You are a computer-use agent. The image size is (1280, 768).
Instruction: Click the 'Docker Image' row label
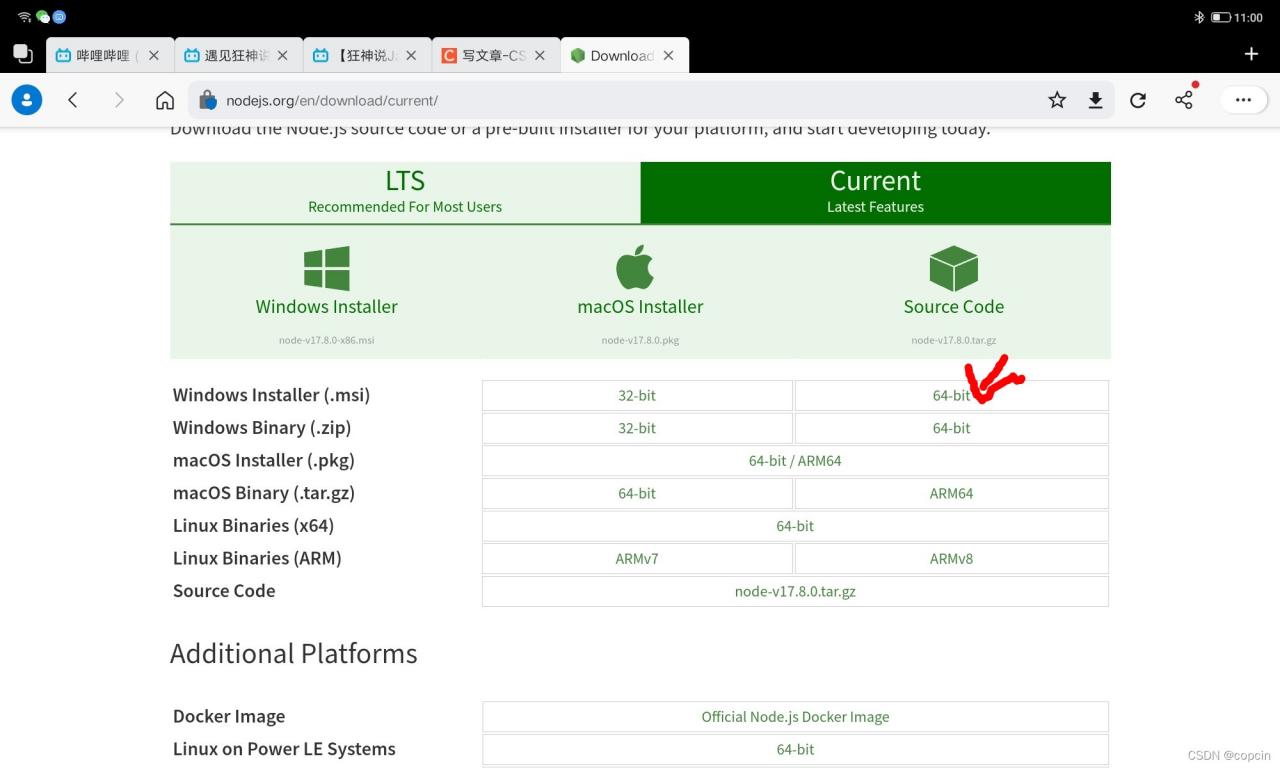tap(229, 716)
